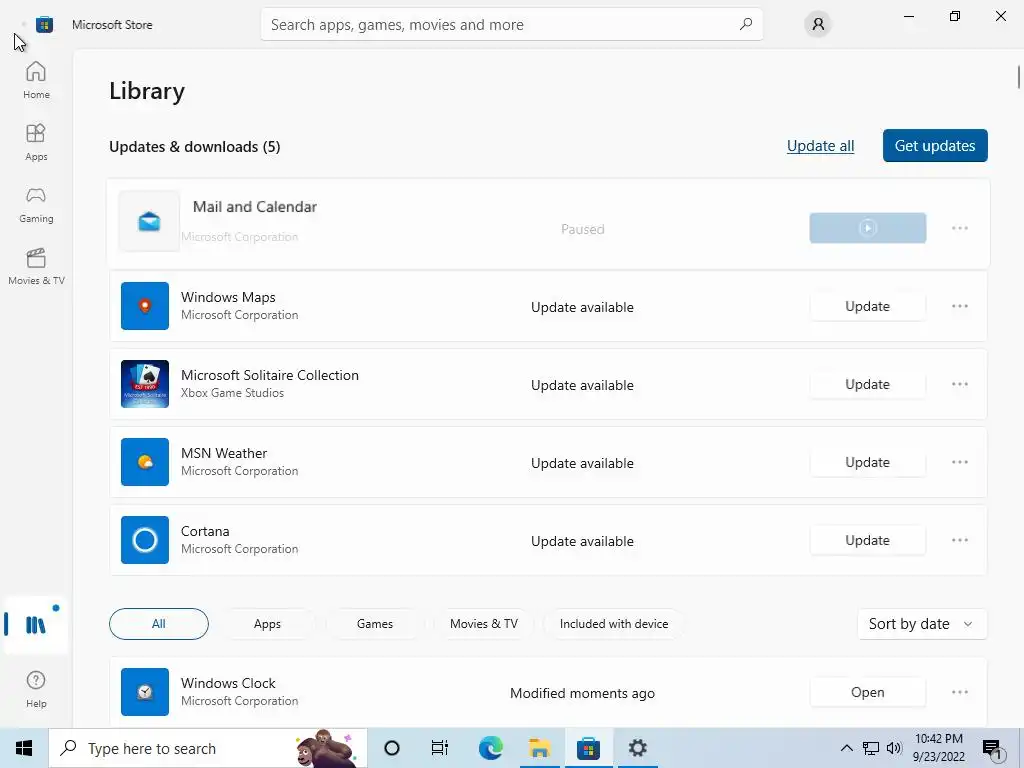Viewport: 1024px width, 768px height.
Task: Click the Get updates button
Action: pos(935,146)
